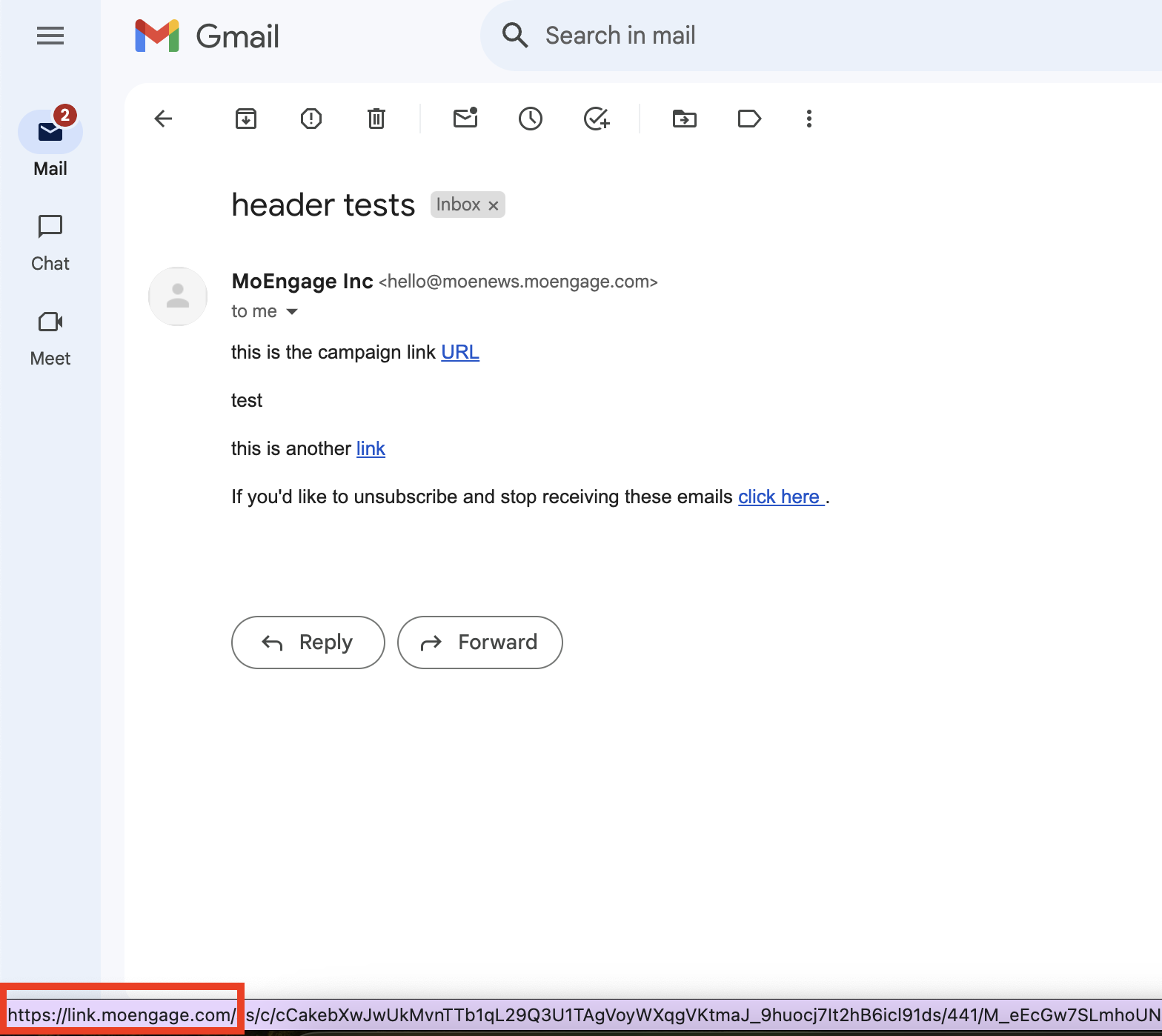Expand the 'to me' recipient details
The height and width of the screenshot is (1036, 1162).
click(x=292, y=312)
